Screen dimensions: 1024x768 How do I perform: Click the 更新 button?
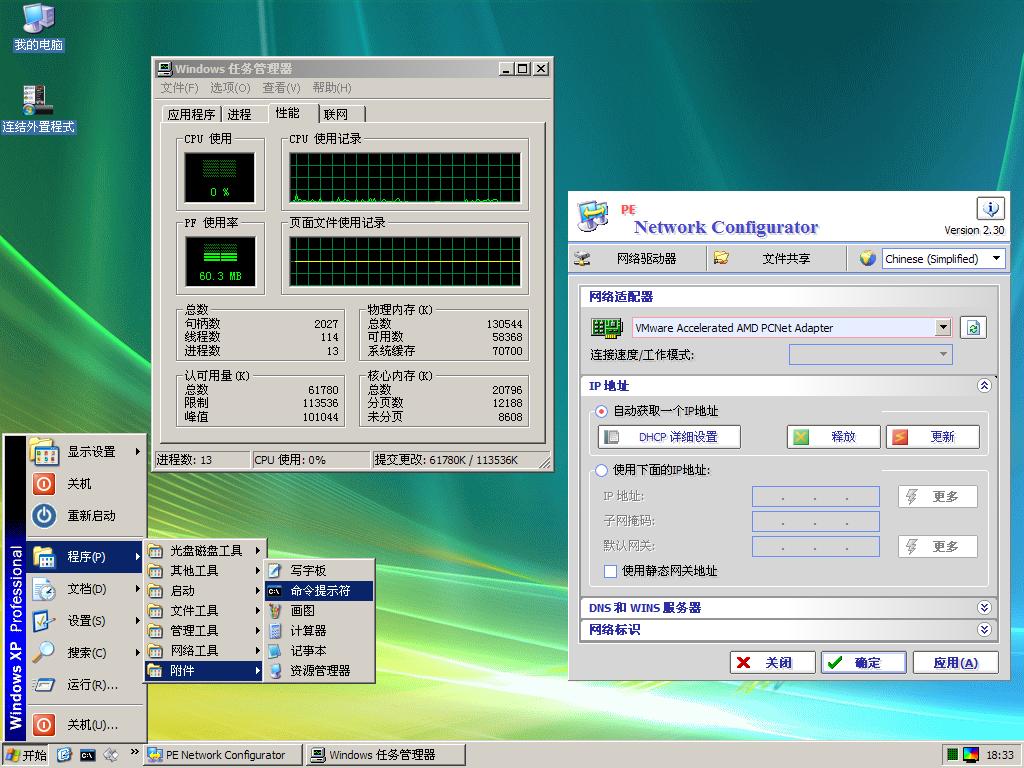click(x=933, y=437)
